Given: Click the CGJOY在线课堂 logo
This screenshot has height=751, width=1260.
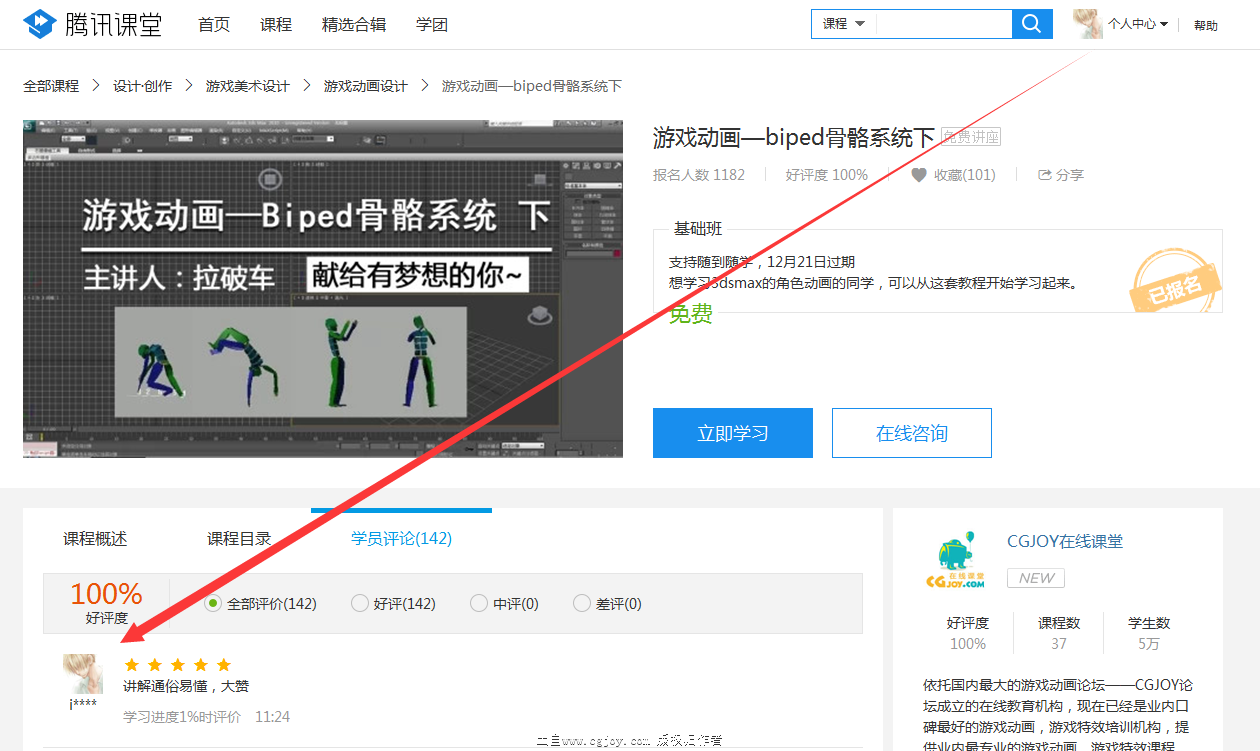Looking at the screenshot, I should (x=953, y=558).
